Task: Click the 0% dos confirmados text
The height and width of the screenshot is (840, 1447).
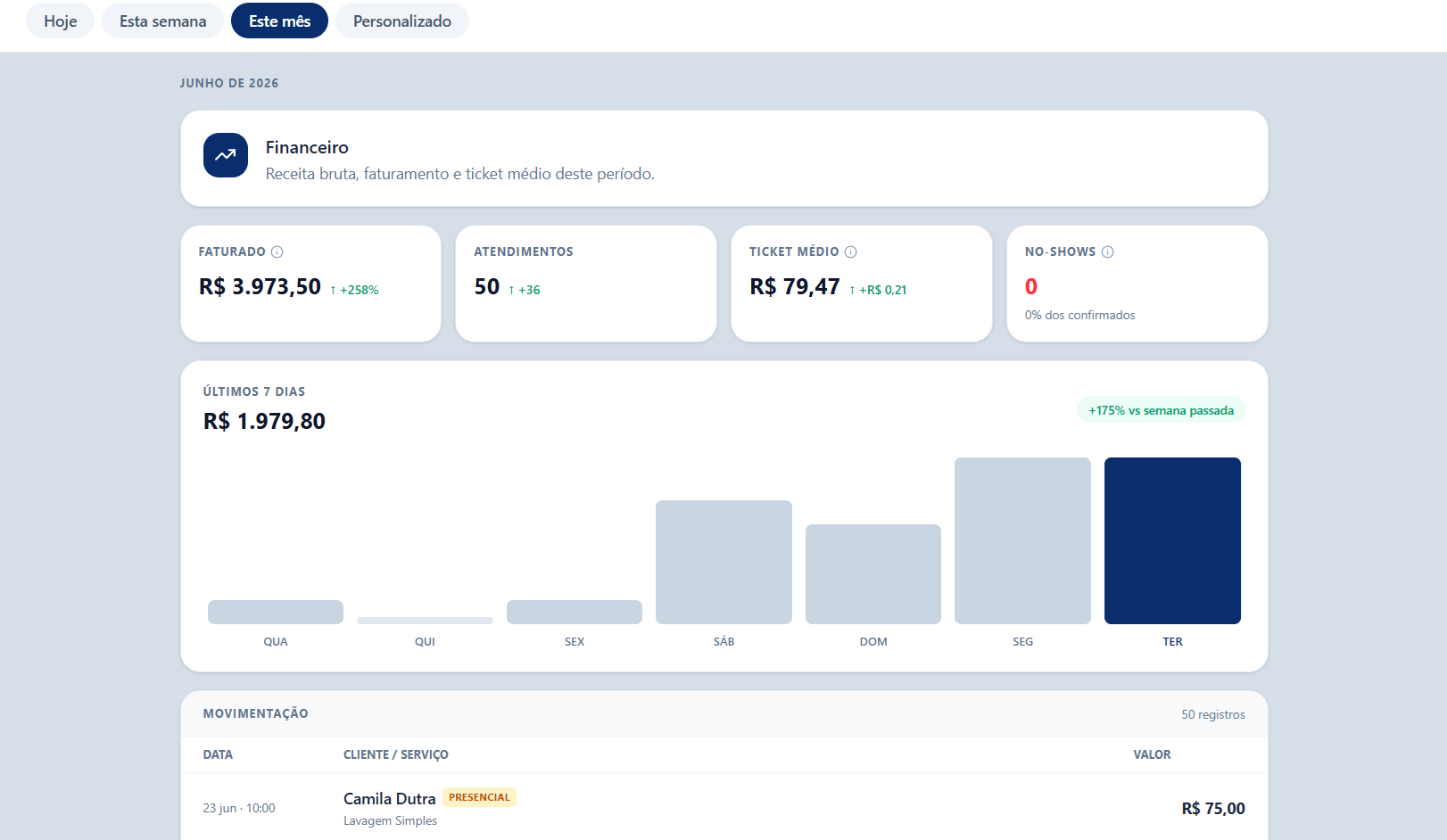Action: tap(1079, 315)
